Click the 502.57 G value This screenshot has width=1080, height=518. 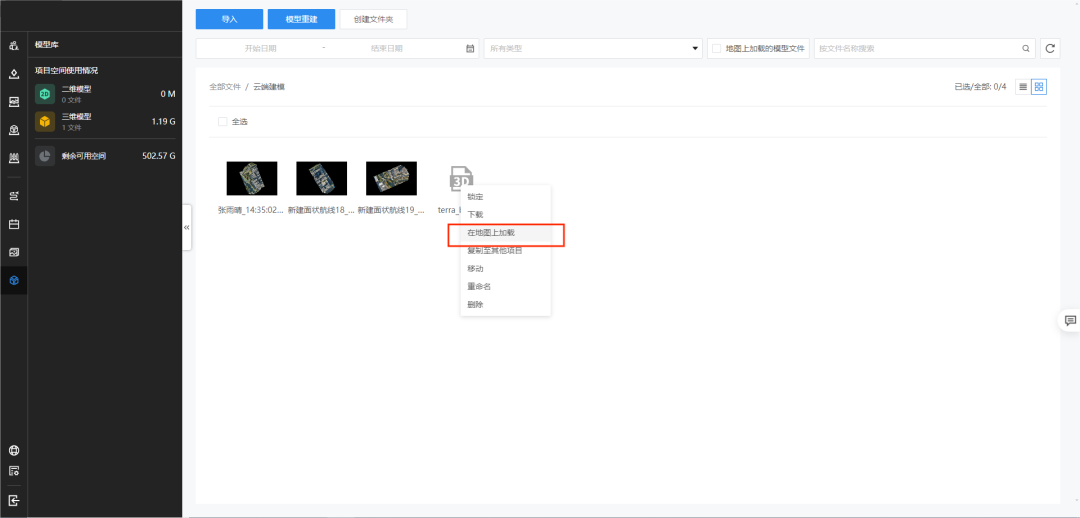pyautogui.click(x=158, y=156)
